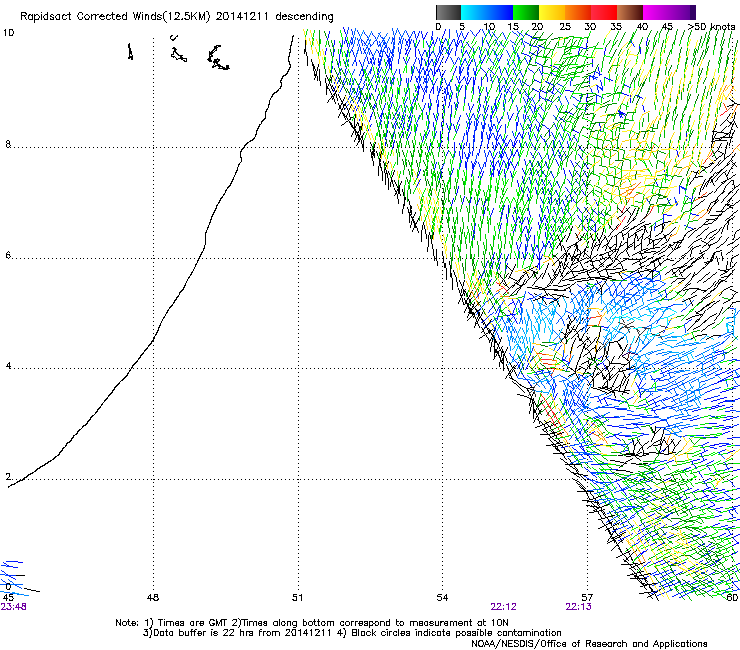Click latitude label '8' on left axis
The height and width of the screenshot is (650, 740).
click(x=8, y=144)
